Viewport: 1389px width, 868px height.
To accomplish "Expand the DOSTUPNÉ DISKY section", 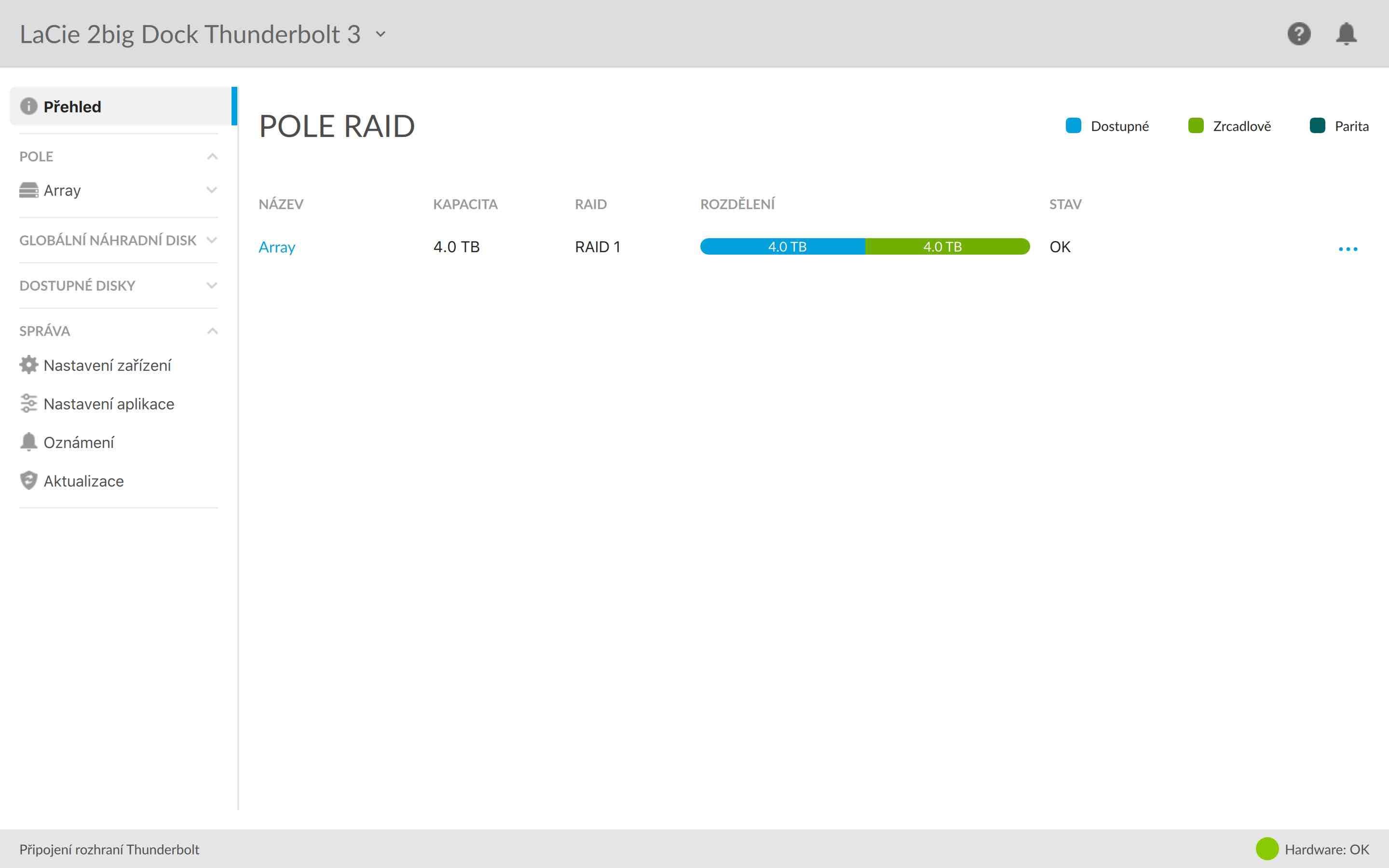I will coord(212,285).
